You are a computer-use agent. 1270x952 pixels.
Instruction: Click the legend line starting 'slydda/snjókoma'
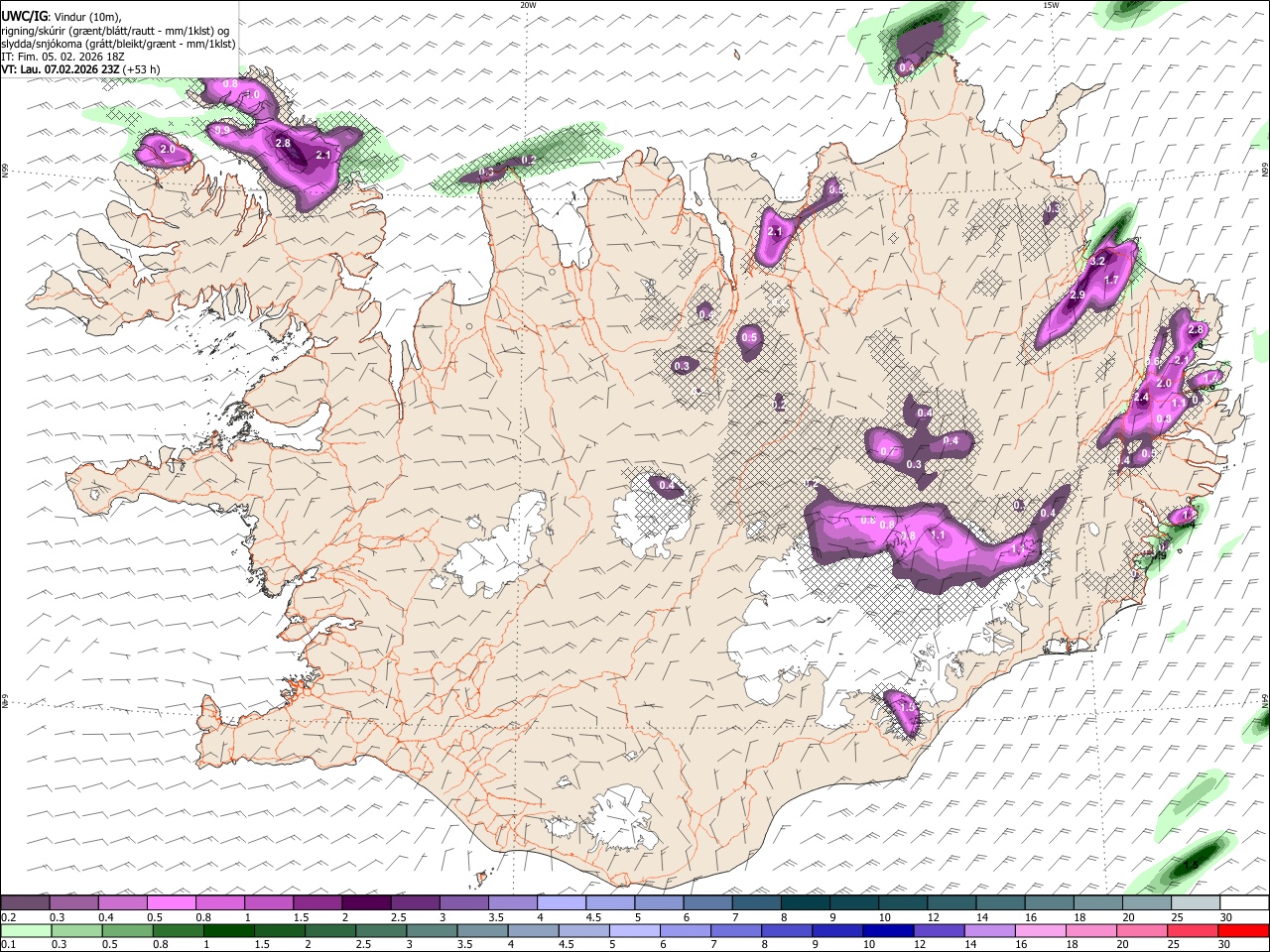pos(118,44)
